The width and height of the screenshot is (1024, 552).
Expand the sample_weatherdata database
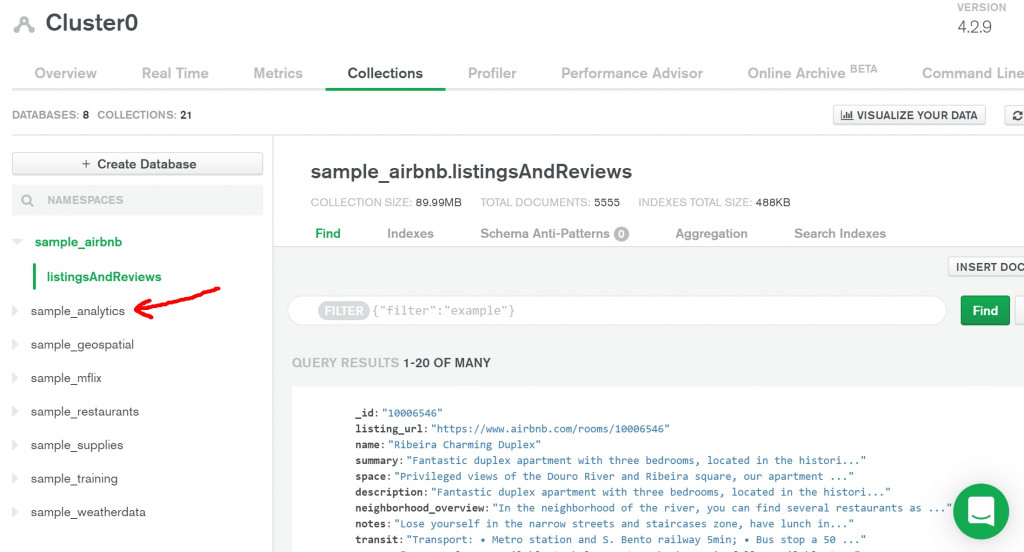(15, 512)
